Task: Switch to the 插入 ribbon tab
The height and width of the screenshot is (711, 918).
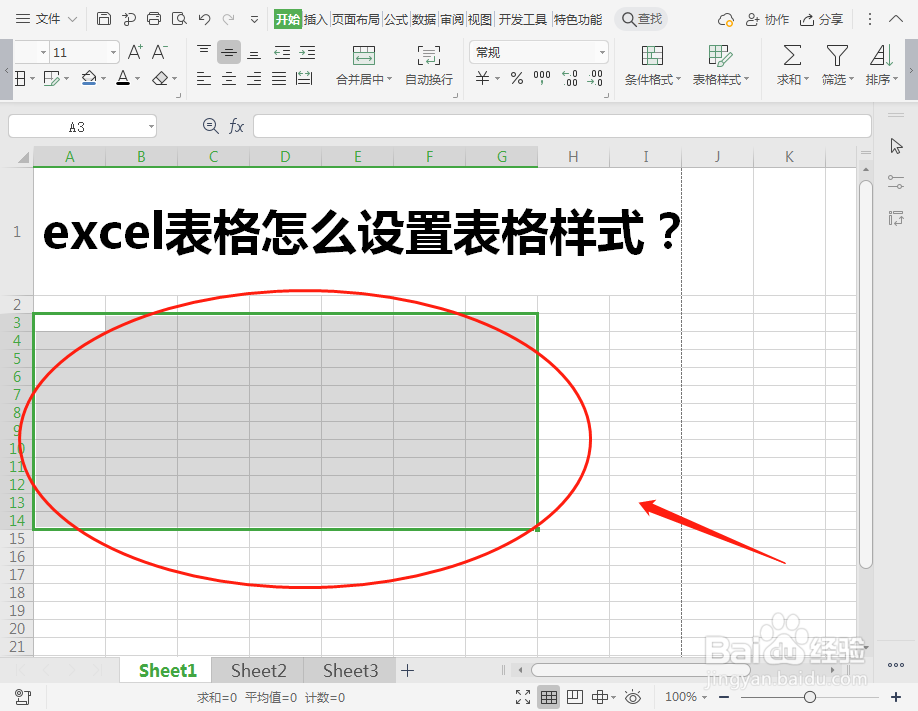Action: tap(317, 18)
